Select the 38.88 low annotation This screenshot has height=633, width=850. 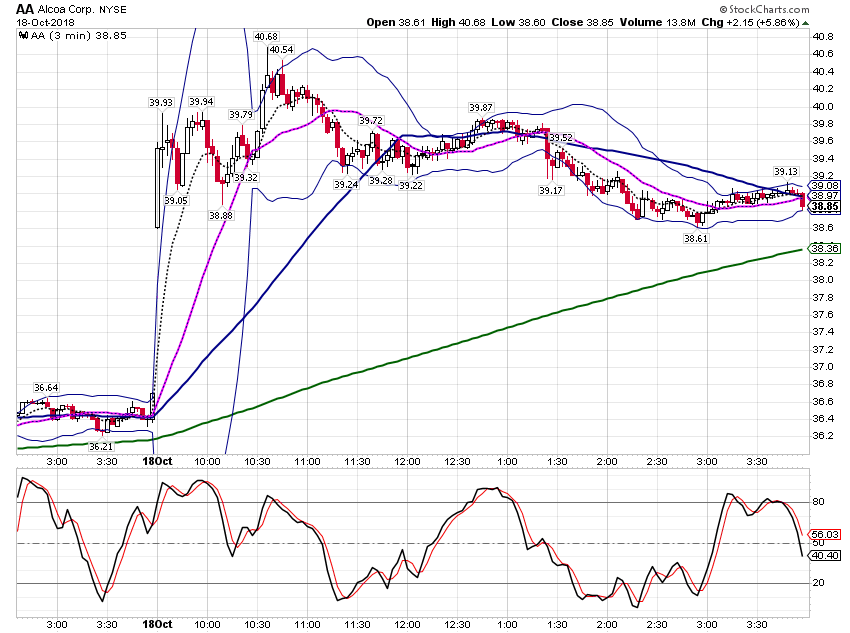point(221,216)
